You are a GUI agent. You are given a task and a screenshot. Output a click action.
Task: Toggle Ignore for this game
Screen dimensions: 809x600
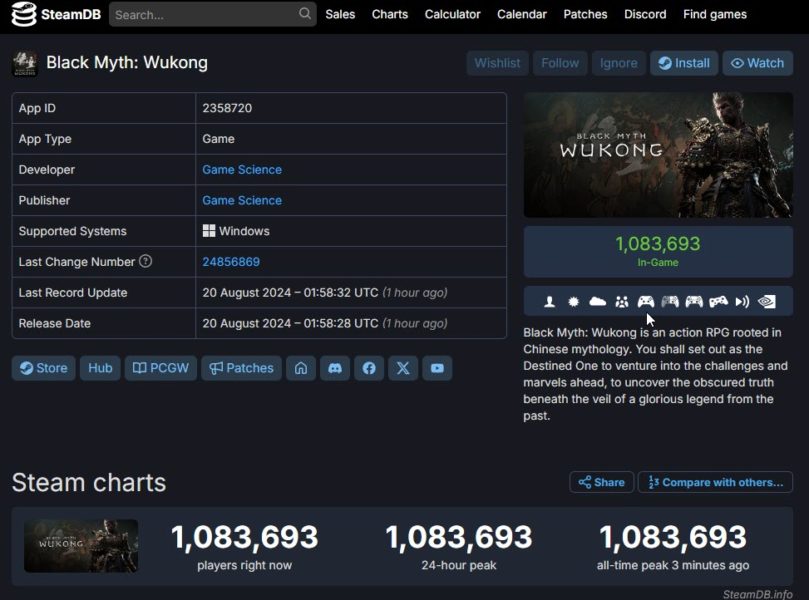pyautogui.click(x=618, y=63)
